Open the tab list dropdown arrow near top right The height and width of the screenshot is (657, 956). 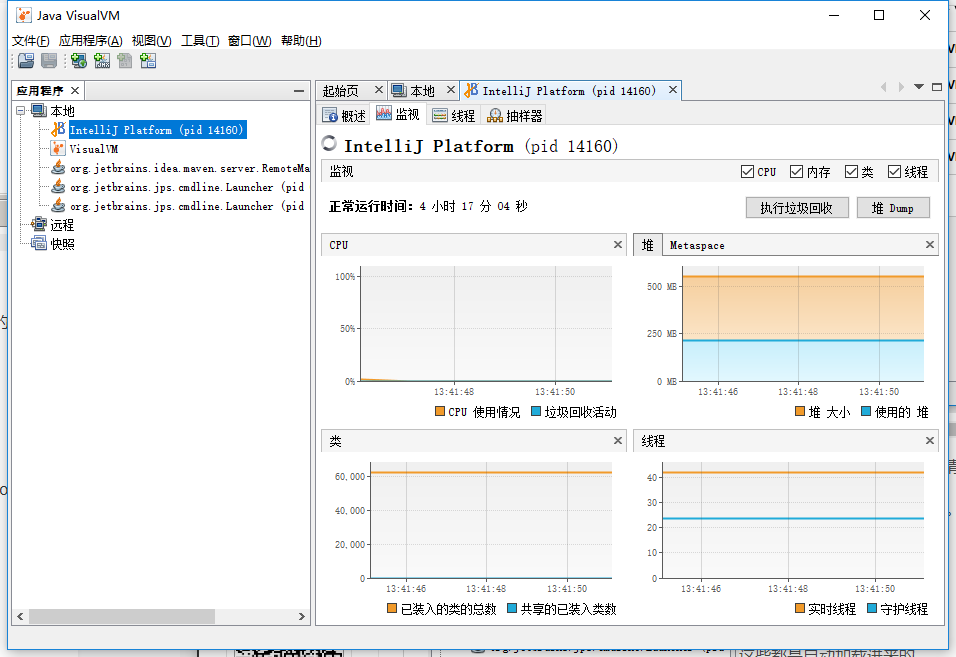(x=918, y=87)
